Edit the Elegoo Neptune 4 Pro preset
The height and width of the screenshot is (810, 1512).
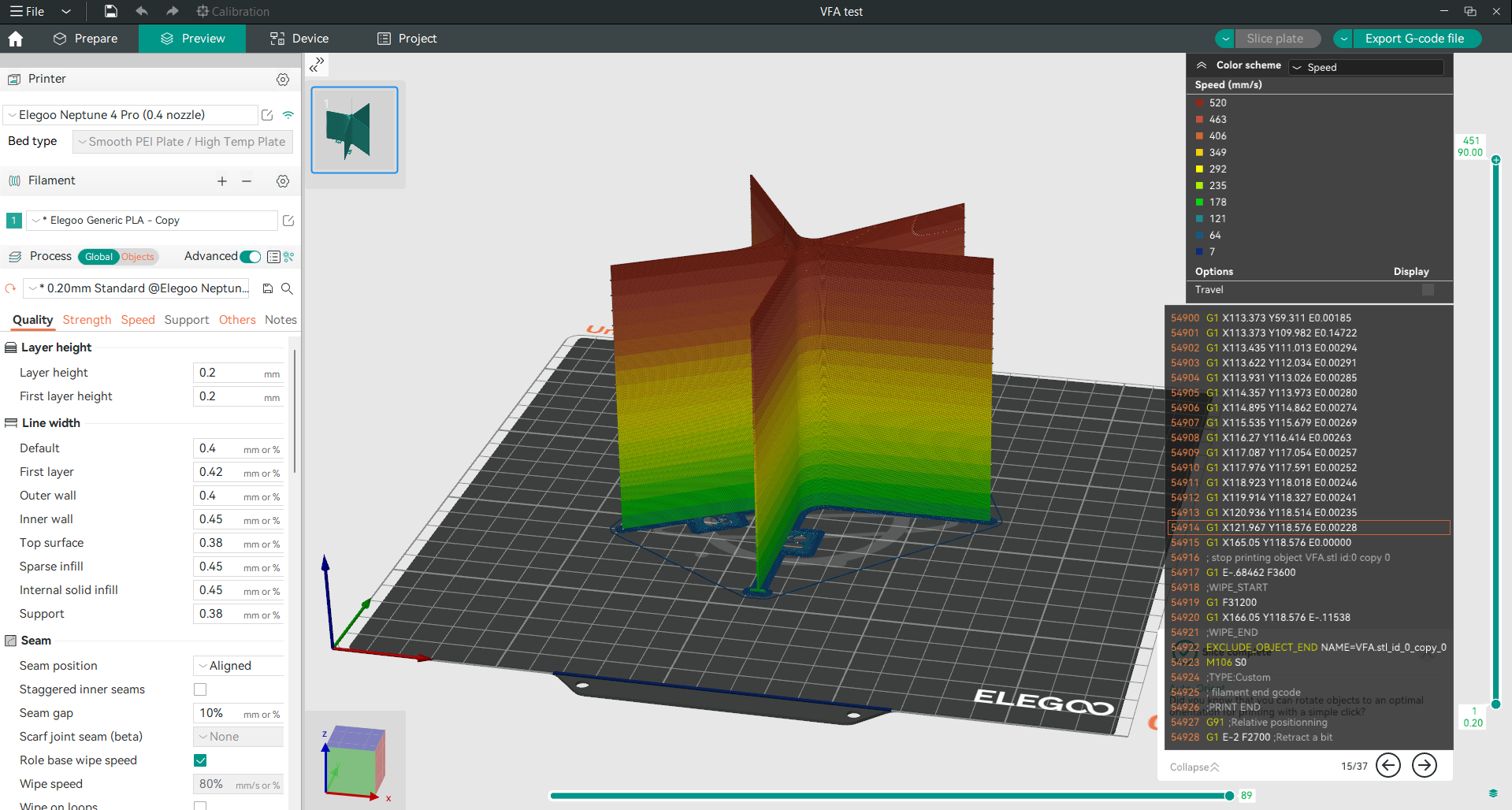267,115
